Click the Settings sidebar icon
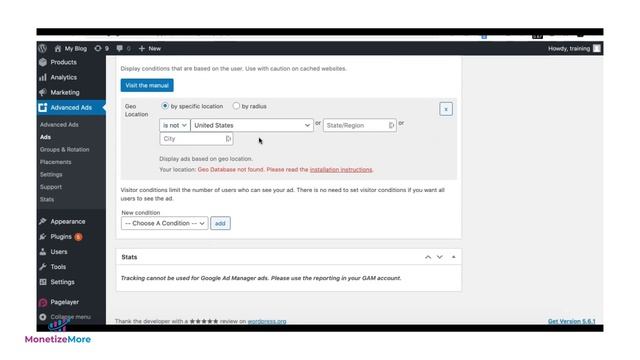 [43, 282]
